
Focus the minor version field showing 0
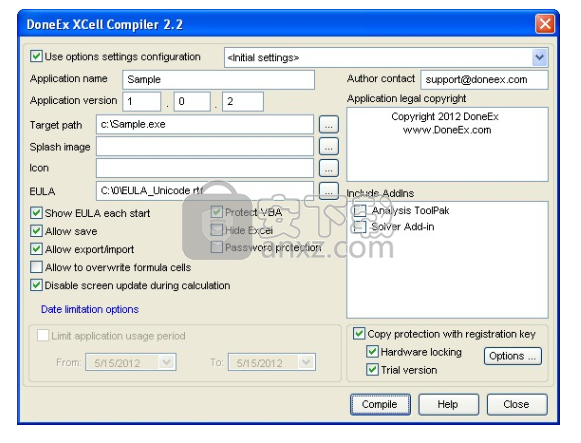[192, 101]
